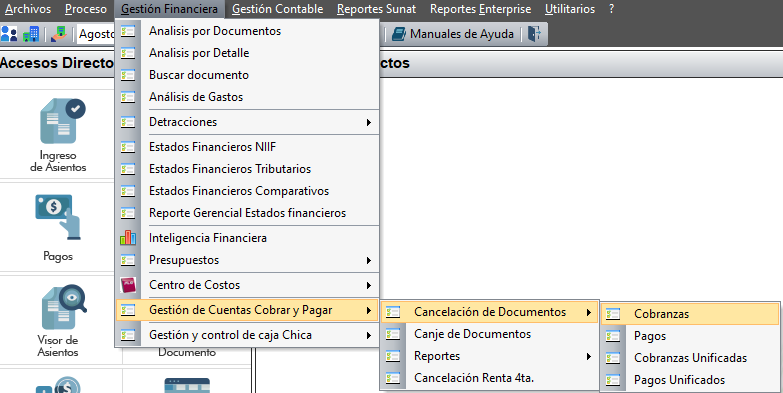Click the Centro de Costos red icon
This screenshot has height=393, width=783.
[128, 285]
